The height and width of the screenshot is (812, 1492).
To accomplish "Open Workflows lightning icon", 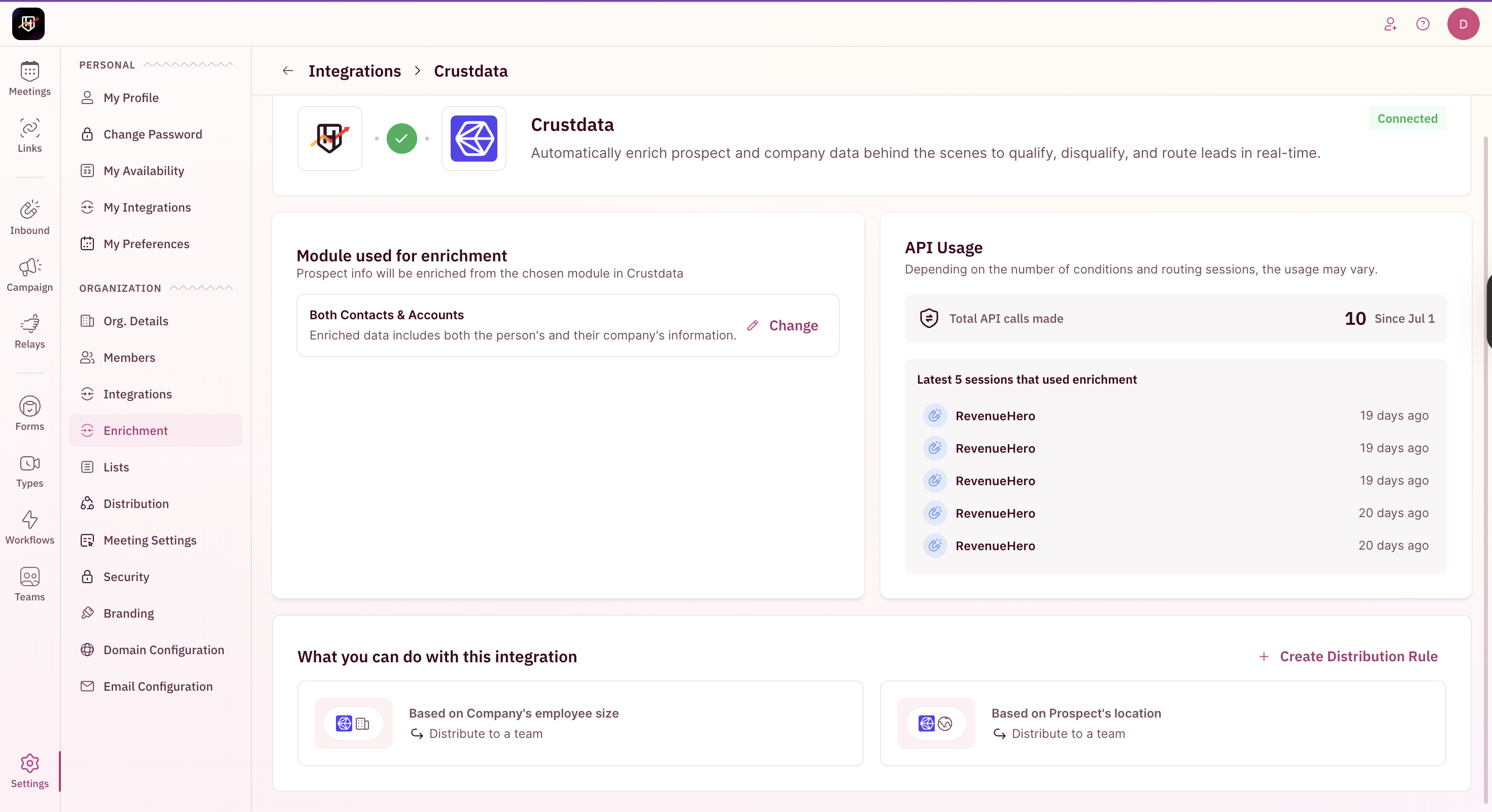I will point(29,520).
